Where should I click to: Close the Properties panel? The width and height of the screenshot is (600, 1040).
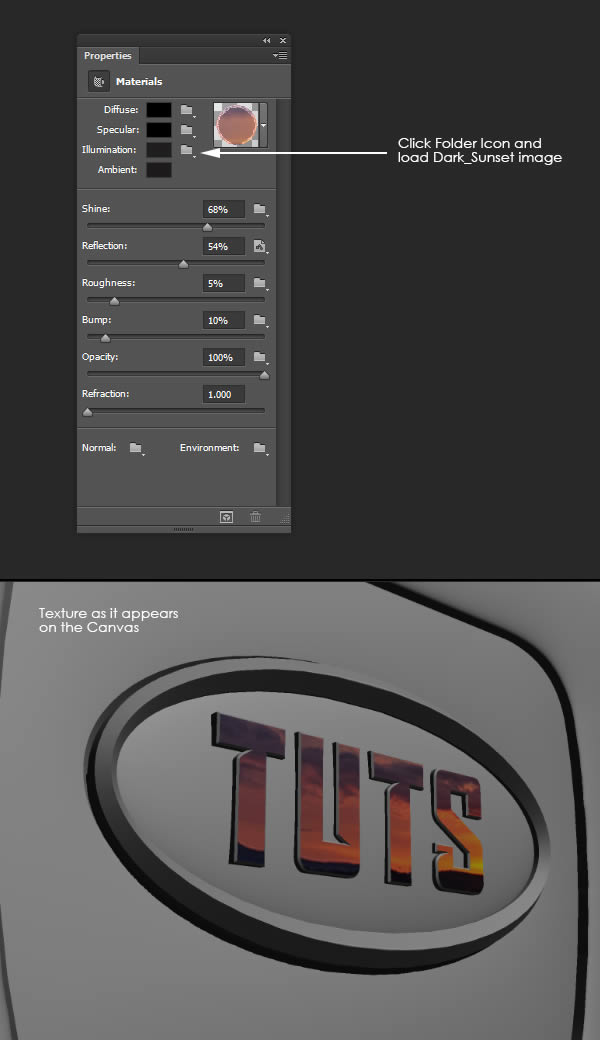coord(283,40)
